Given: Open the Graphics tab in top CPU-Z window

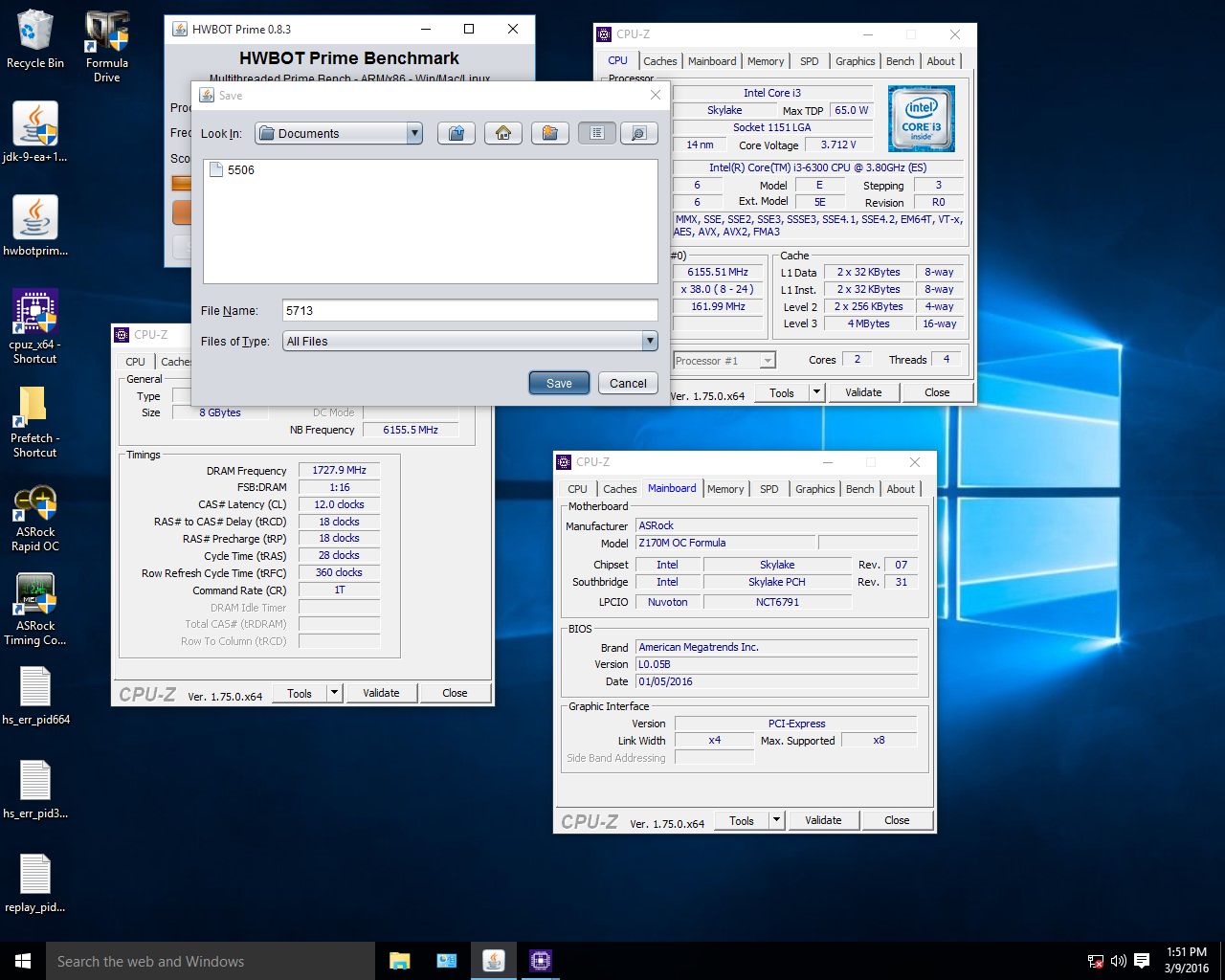Looking at the screenshot, I should point(855,61).
